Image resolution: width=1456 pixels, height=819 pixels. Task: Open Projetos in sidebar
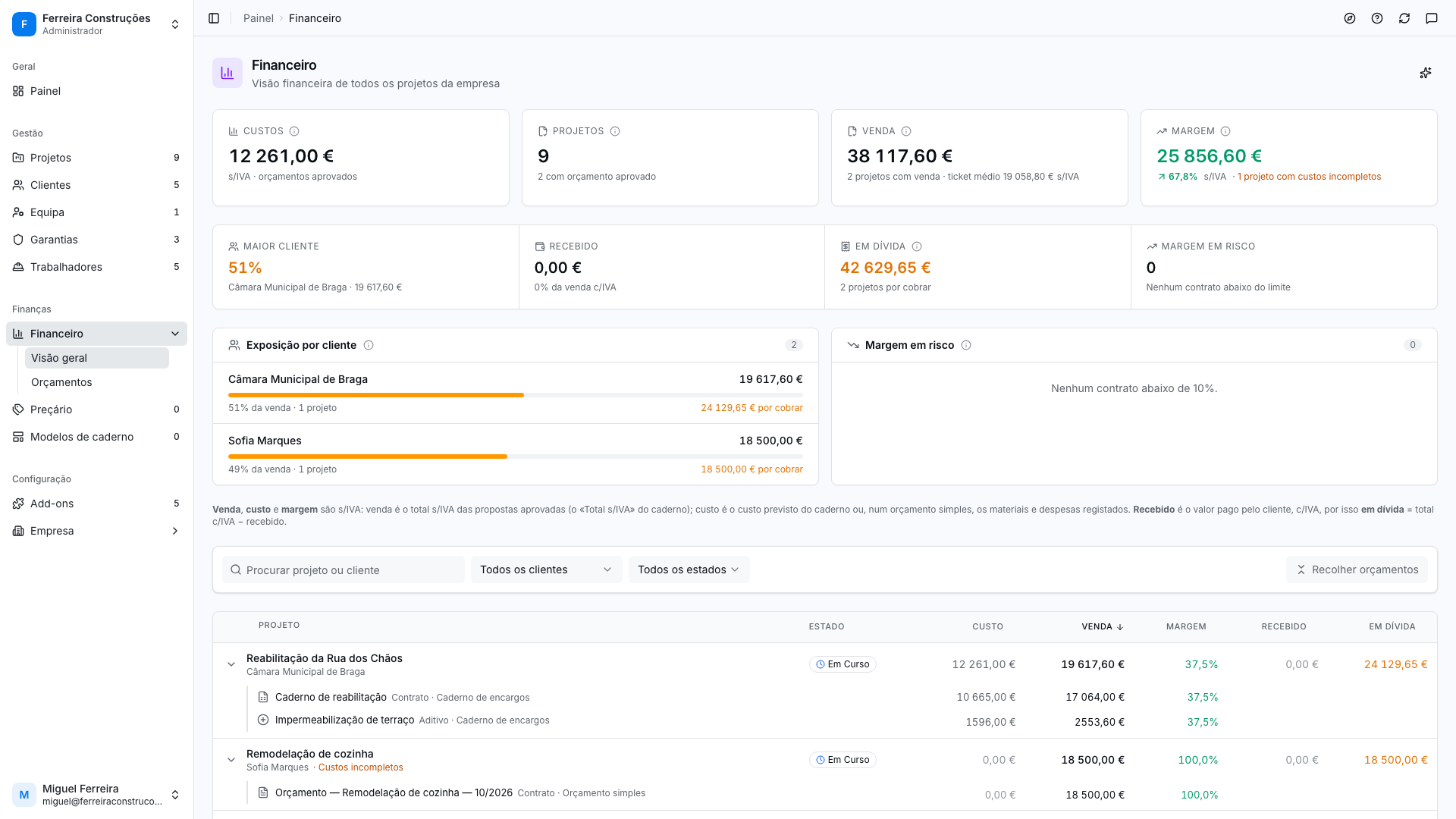(96, 158)
